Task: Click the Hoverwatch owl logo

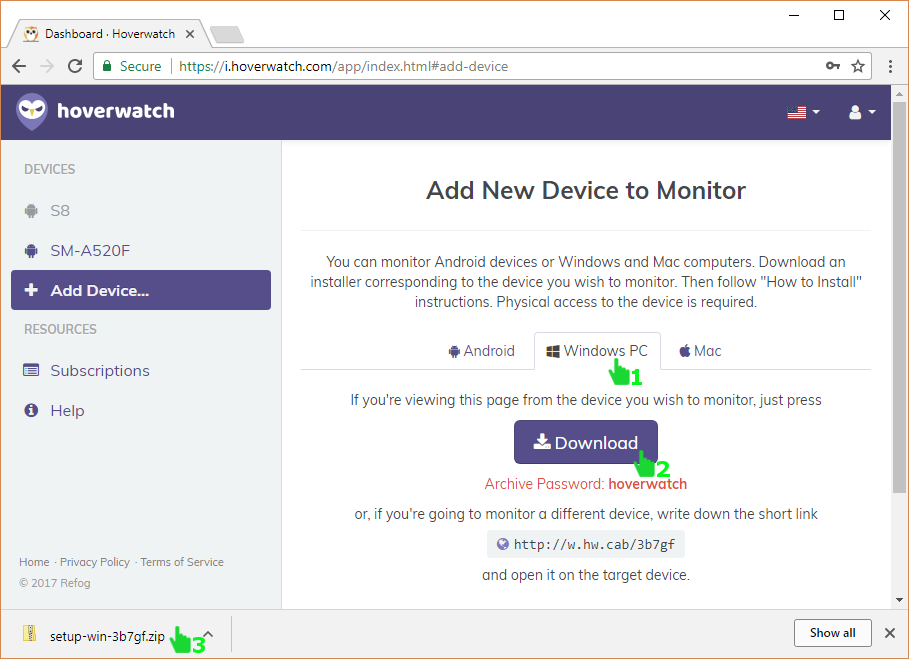Action: pyautogui.click(x=31, y=111)
